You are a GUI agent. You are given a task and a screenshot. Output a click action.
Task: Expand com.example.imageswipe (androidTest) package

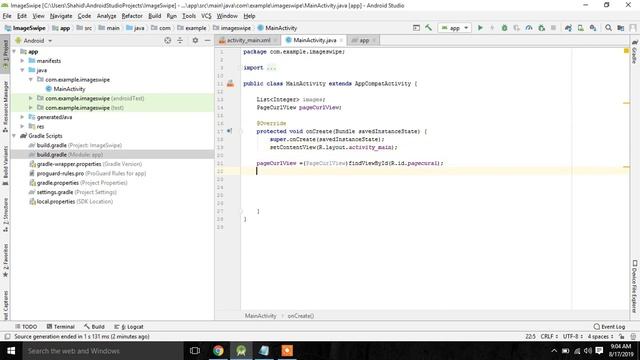coord(31,98)
